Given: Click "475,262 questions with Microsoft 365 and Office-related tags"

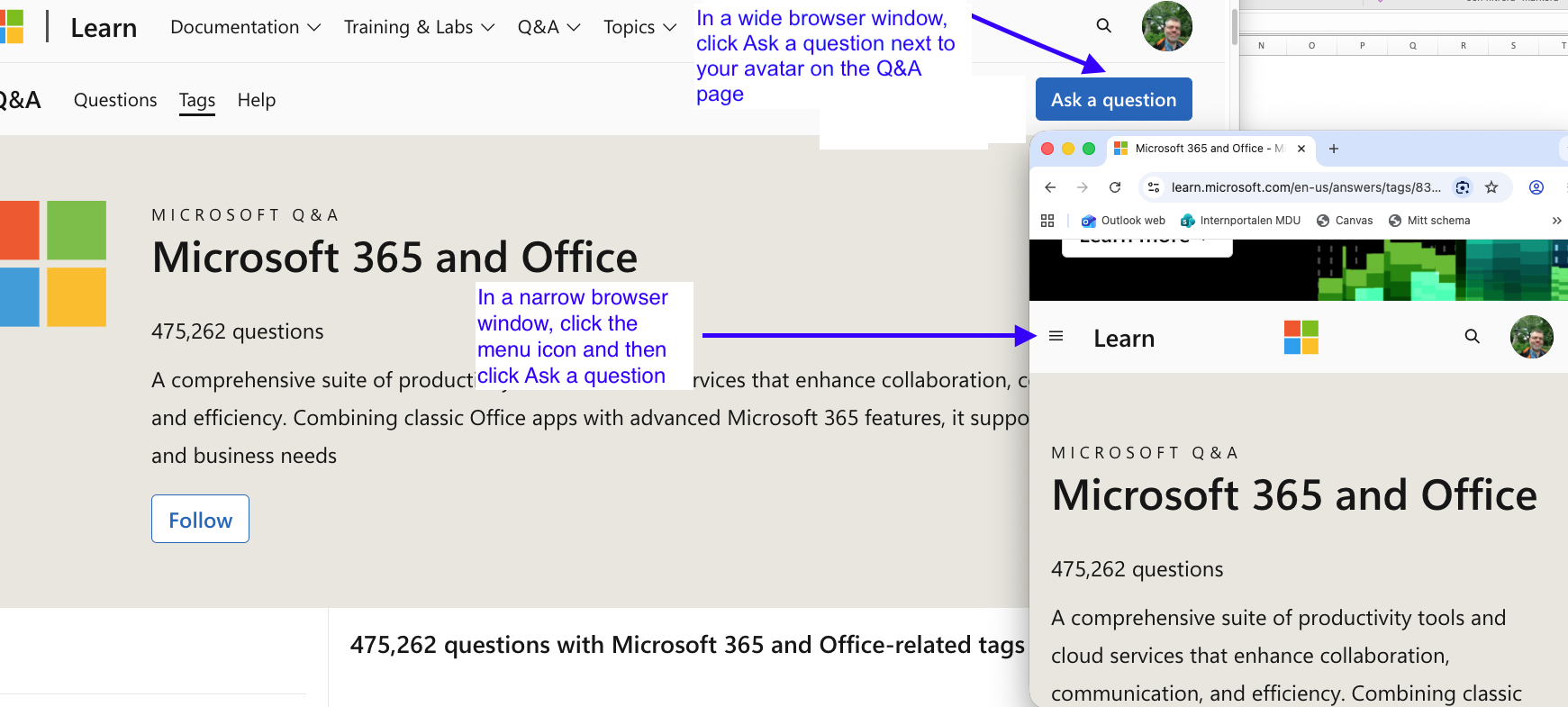Looking at the screenshot, I should (x=687, y=645).
